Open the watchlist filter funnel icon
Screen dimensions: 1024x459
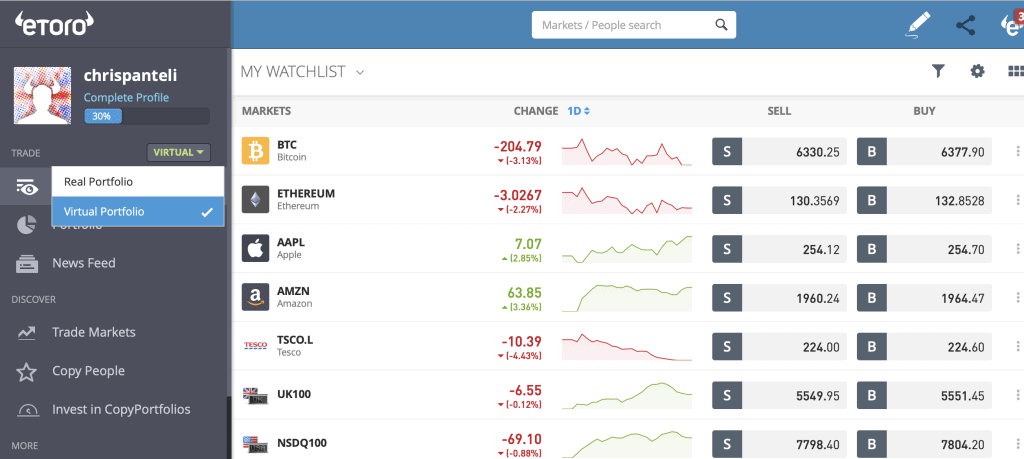(938, 71)
